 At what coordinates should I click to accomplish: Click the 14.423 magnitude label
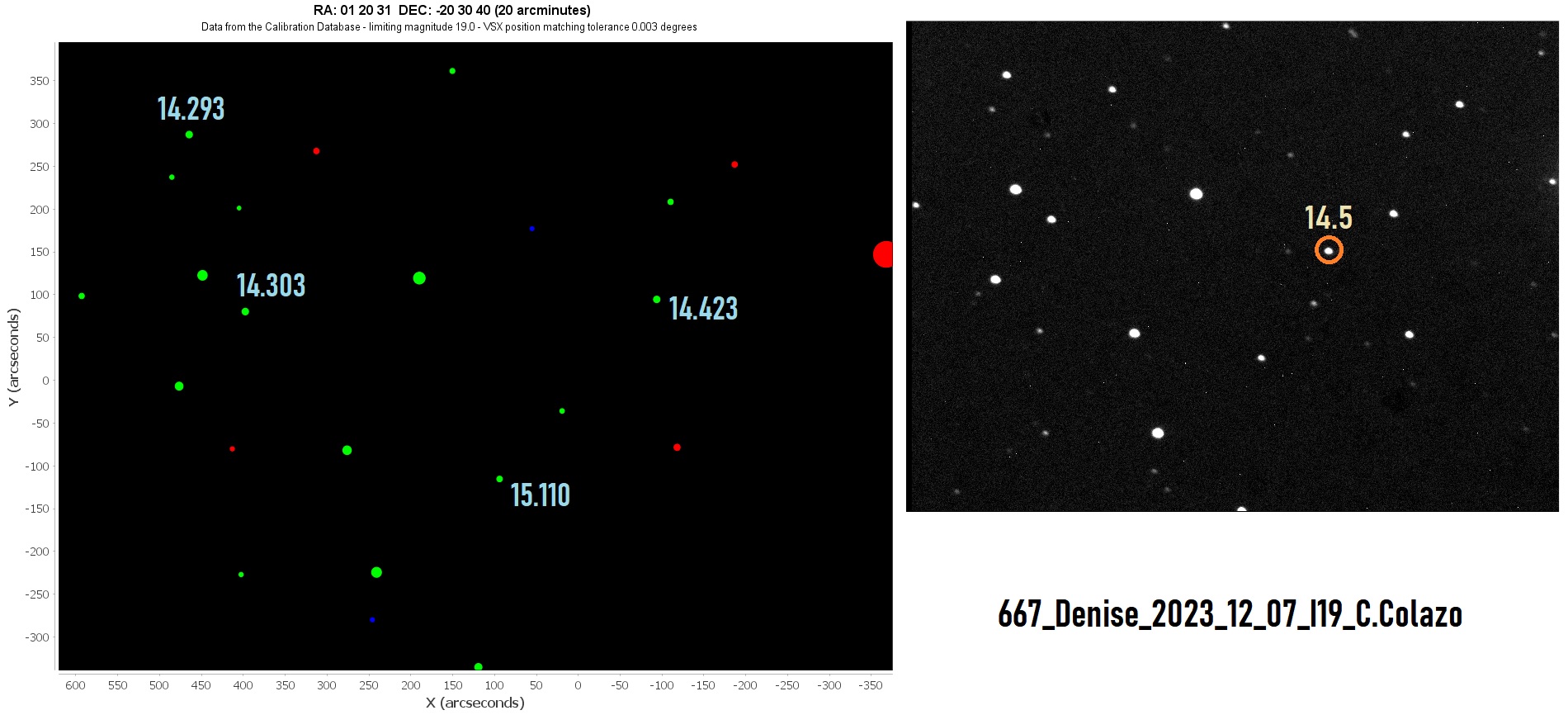[x=703, y=309]
